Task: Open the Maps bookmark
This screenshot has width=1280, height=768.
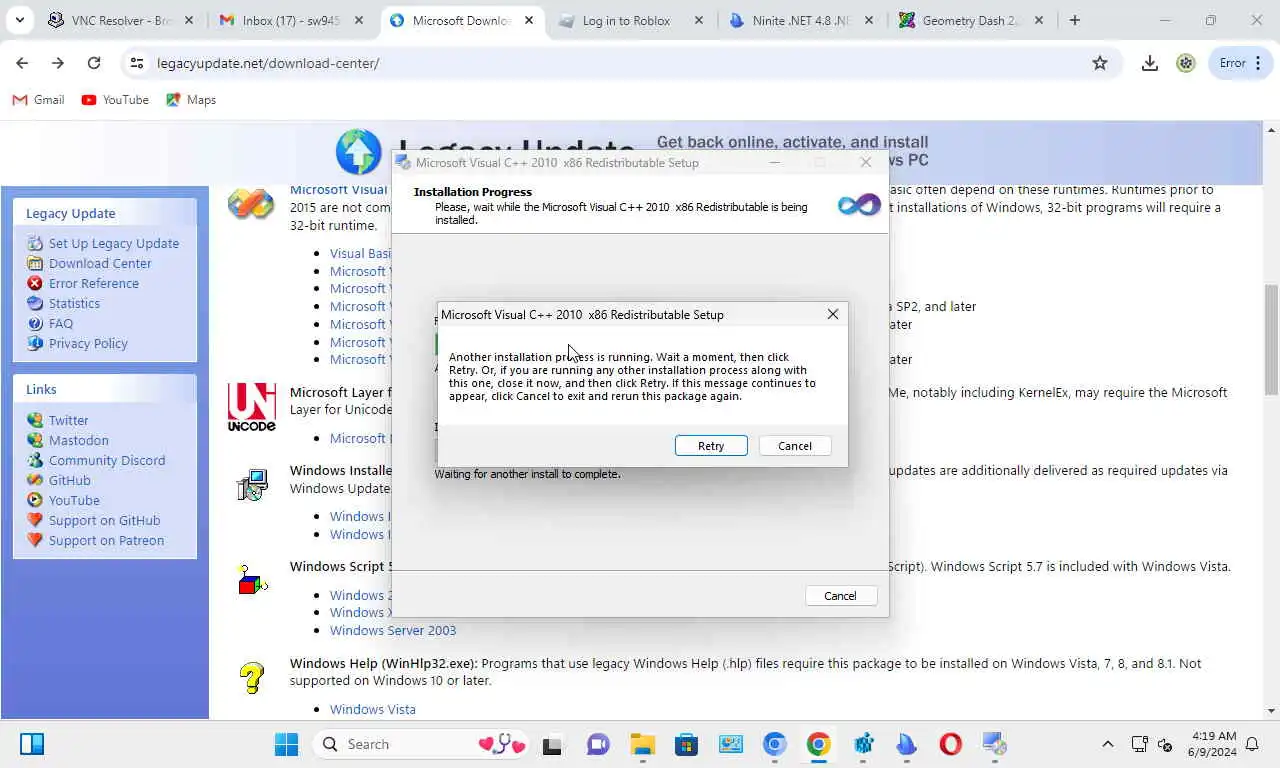Action: point(191,100)
